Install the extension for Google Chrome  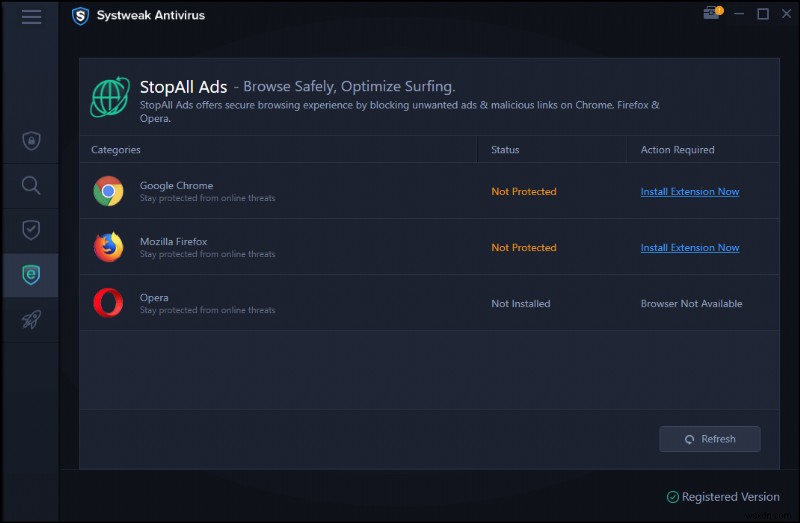(x=690, y=192)
